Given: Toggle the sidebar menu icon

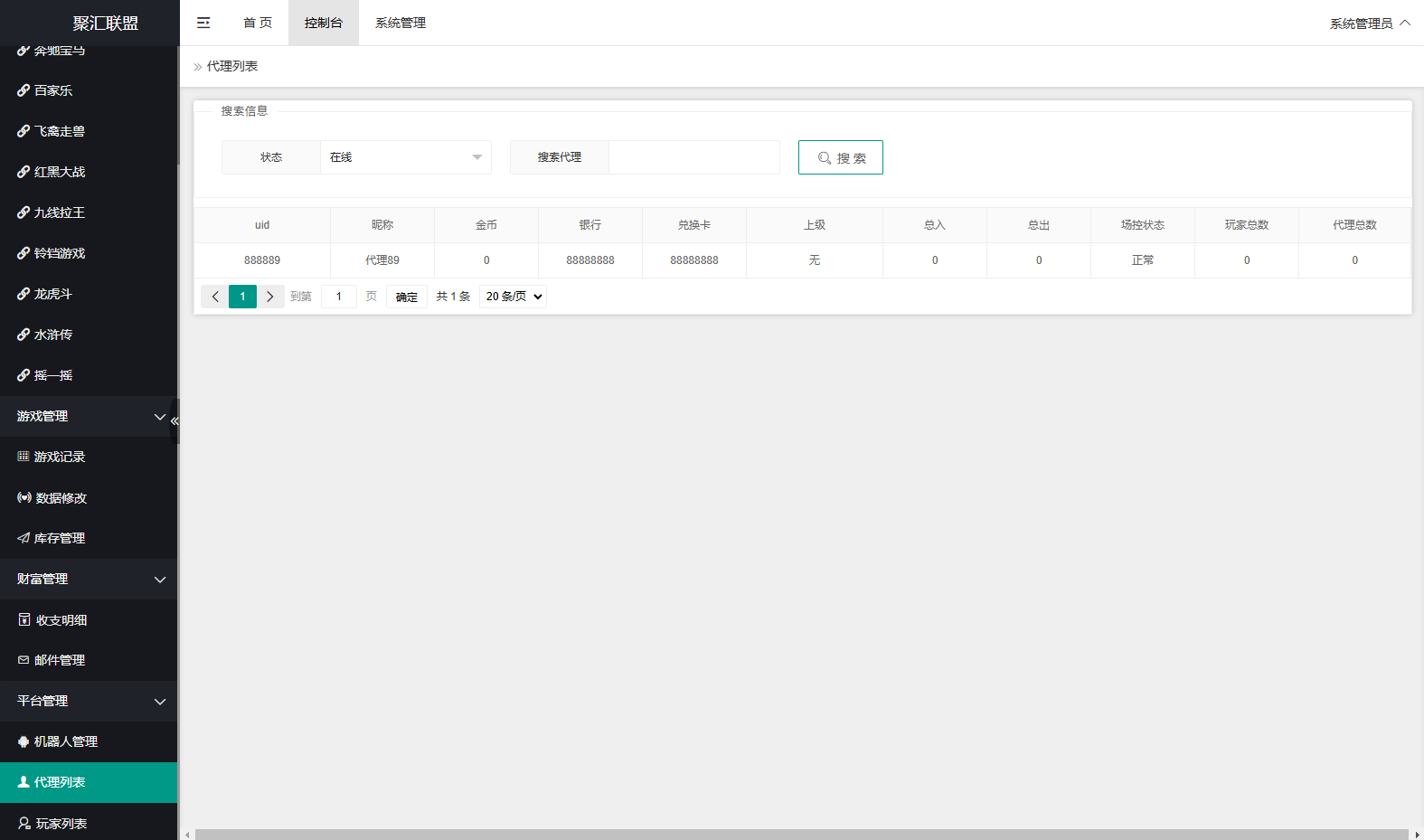Looking at the screenshot, I should coord(203,23).
